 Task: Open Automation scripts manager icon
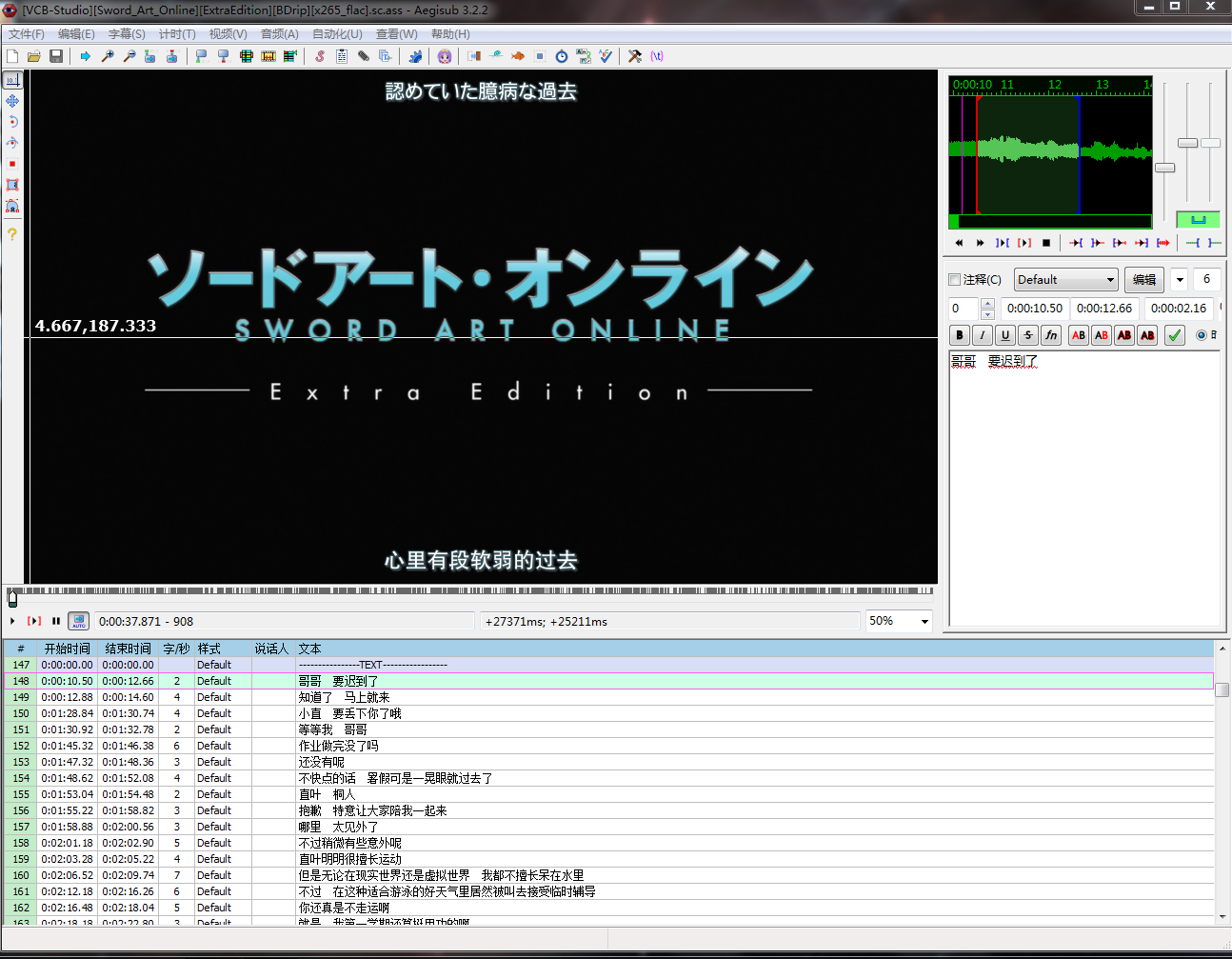pos(415,56)
